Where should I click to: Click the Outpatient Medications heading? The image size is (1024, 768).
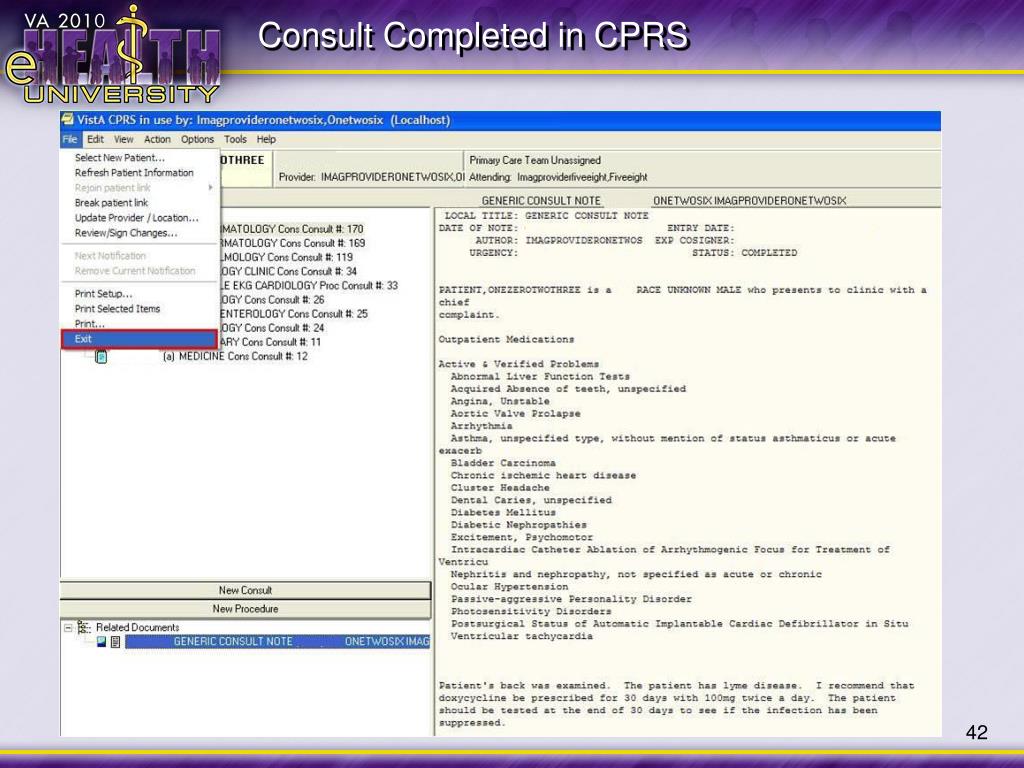(506, 340)
